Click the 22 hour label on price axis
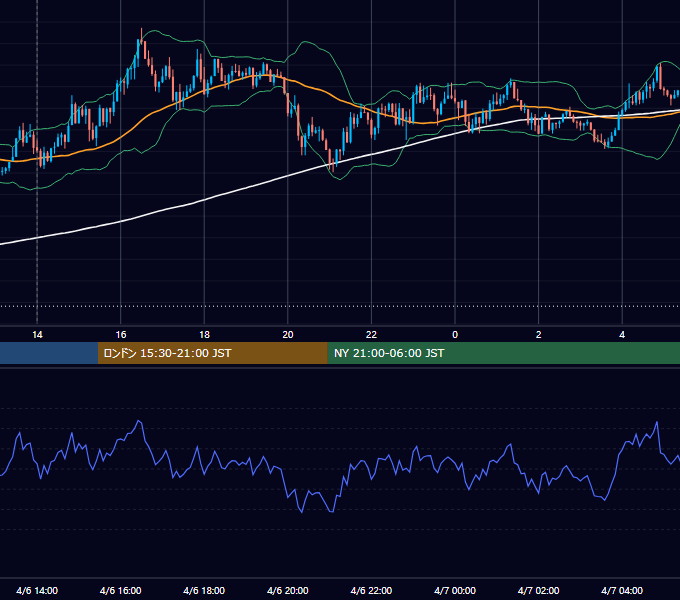 click(x=371, y=335)
